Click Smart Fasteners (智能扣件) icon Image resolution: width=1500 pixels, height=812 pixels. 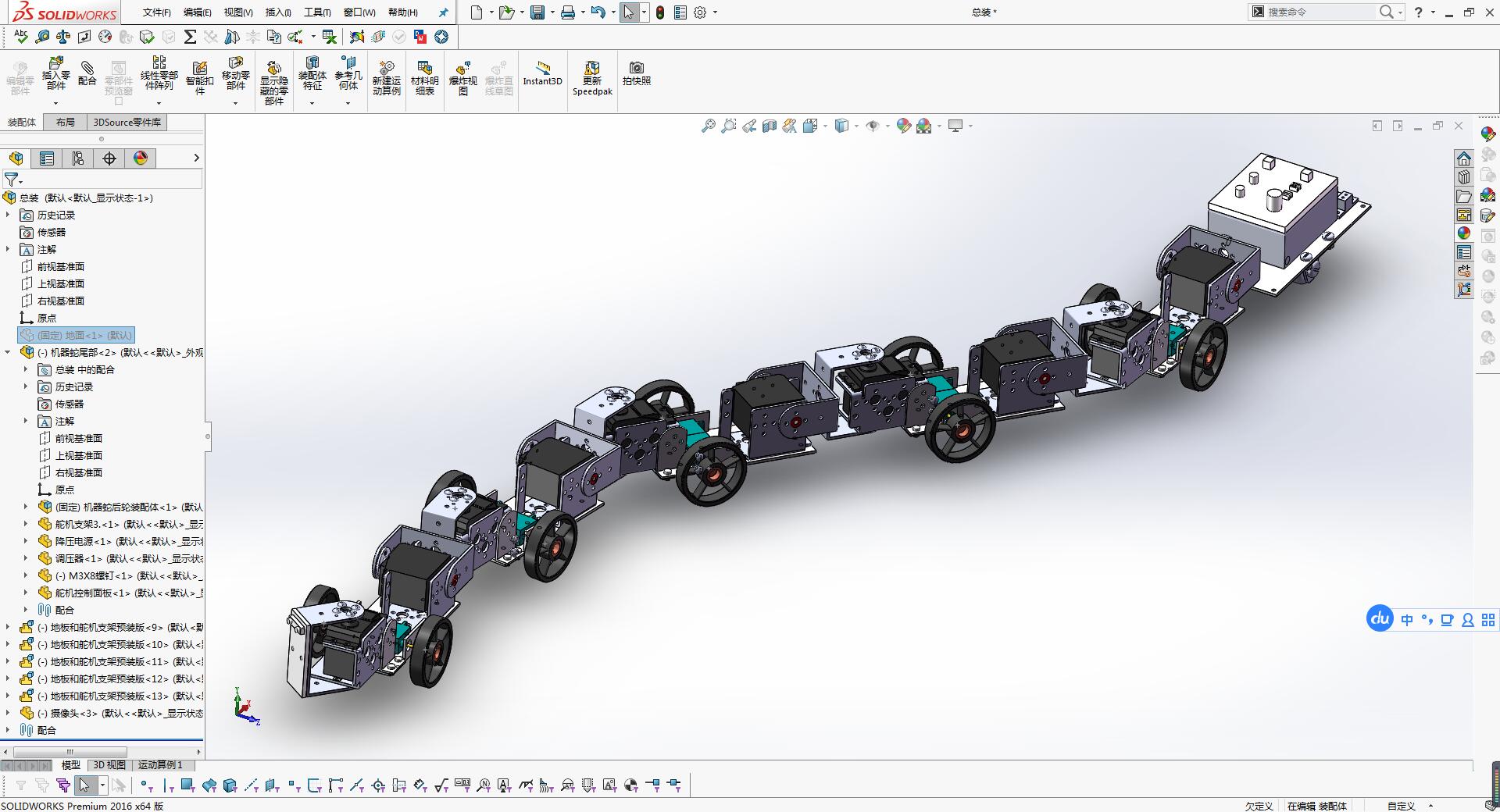[199, 78]
